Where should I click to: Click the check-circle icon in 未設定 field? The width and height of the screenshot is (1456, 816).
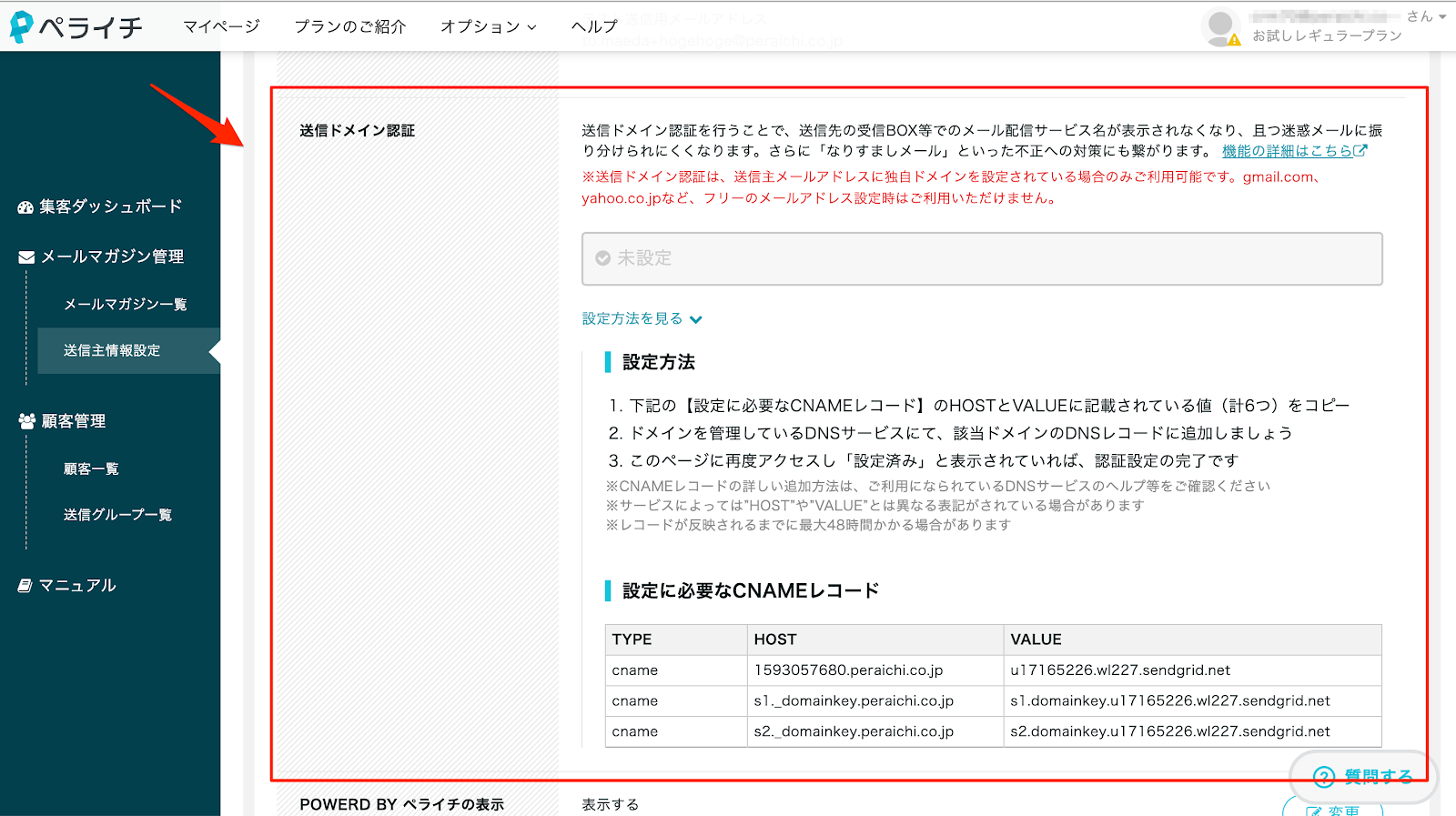pos(602,258)
